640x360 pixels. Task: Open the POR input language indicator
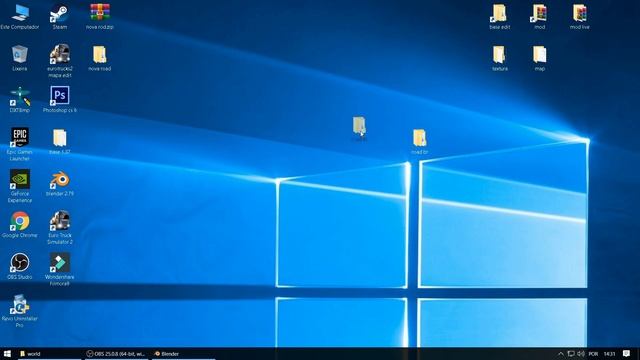[593, 354]
